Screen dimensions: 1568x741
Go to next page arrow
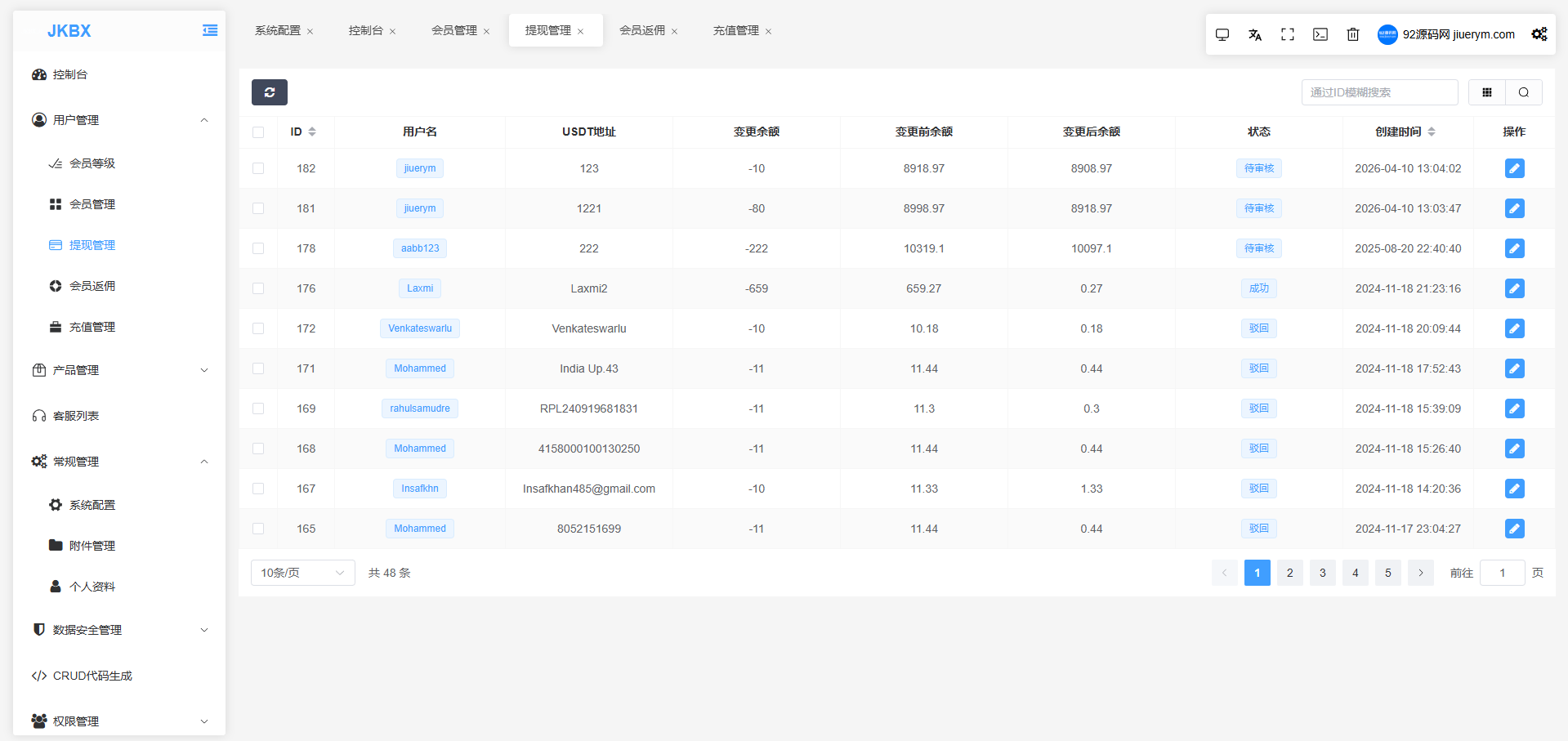[1421, 573]
